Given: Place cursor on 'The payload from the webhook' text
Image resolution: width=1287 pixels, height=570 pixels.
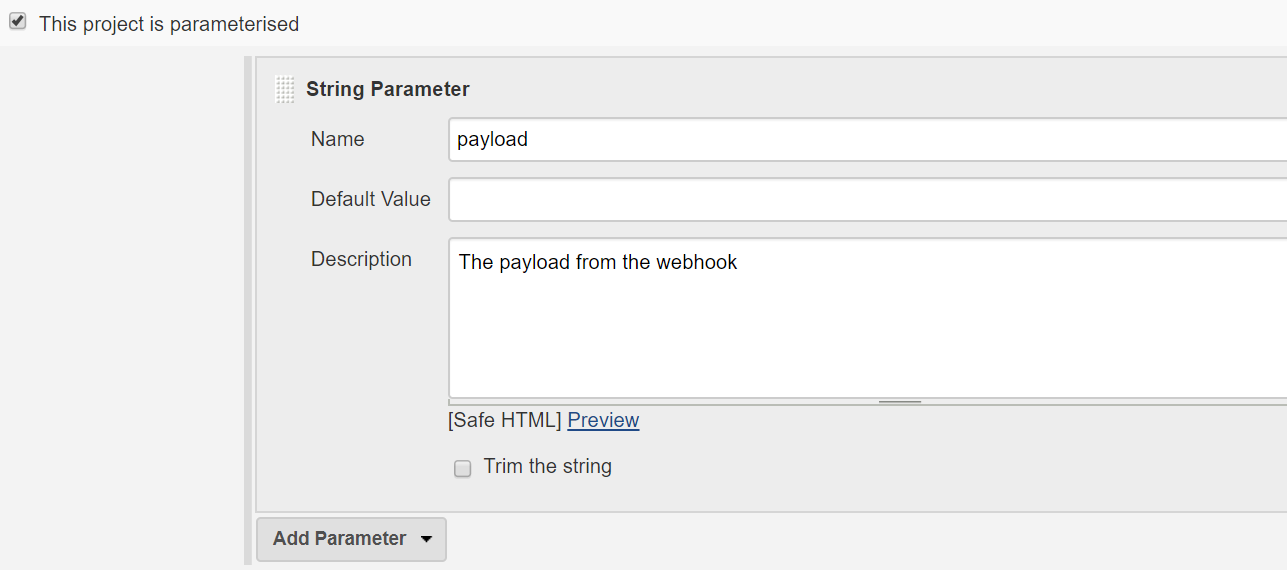Looking at the screenshot, I should (x=597, y=262).
